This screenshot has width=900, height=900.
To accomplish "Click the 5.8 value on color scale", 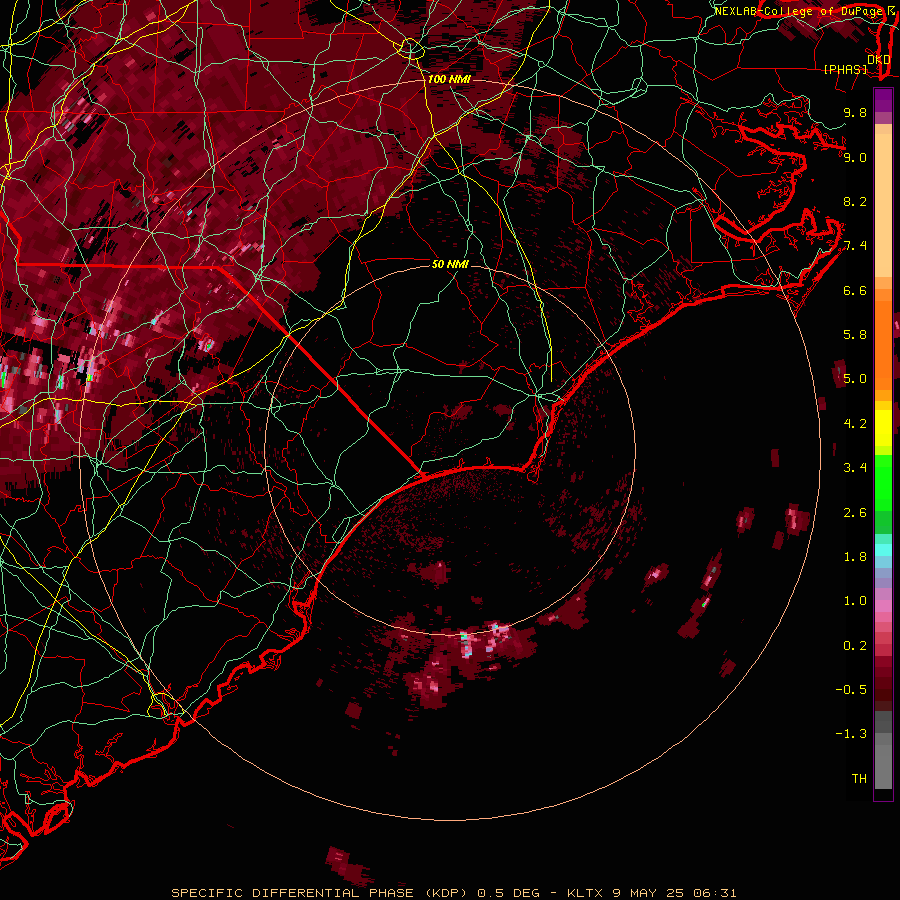I will 855,335.
